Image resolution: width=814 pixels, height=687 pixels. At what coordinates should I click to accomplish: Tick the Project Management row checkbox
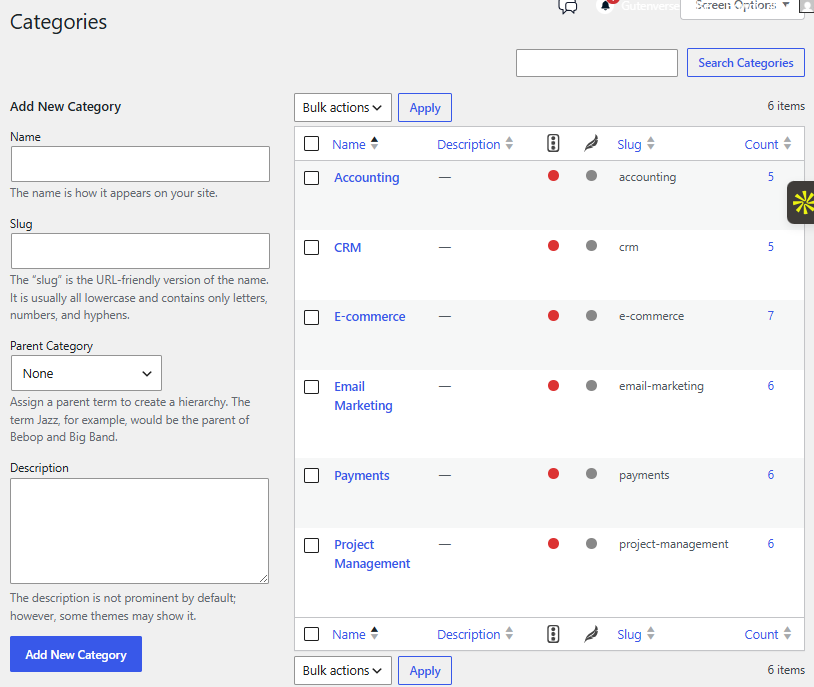(x=311, y=545)
